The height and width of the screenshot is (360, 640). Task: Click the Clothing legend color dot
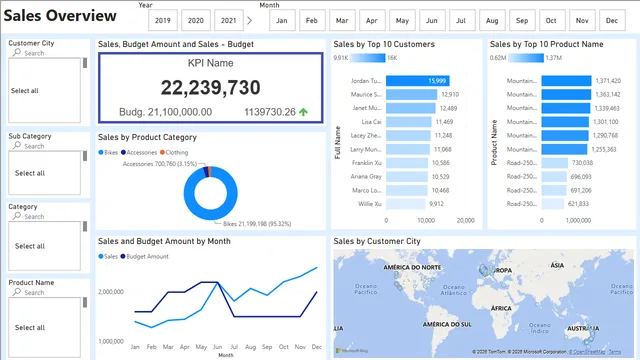(162, 152)
